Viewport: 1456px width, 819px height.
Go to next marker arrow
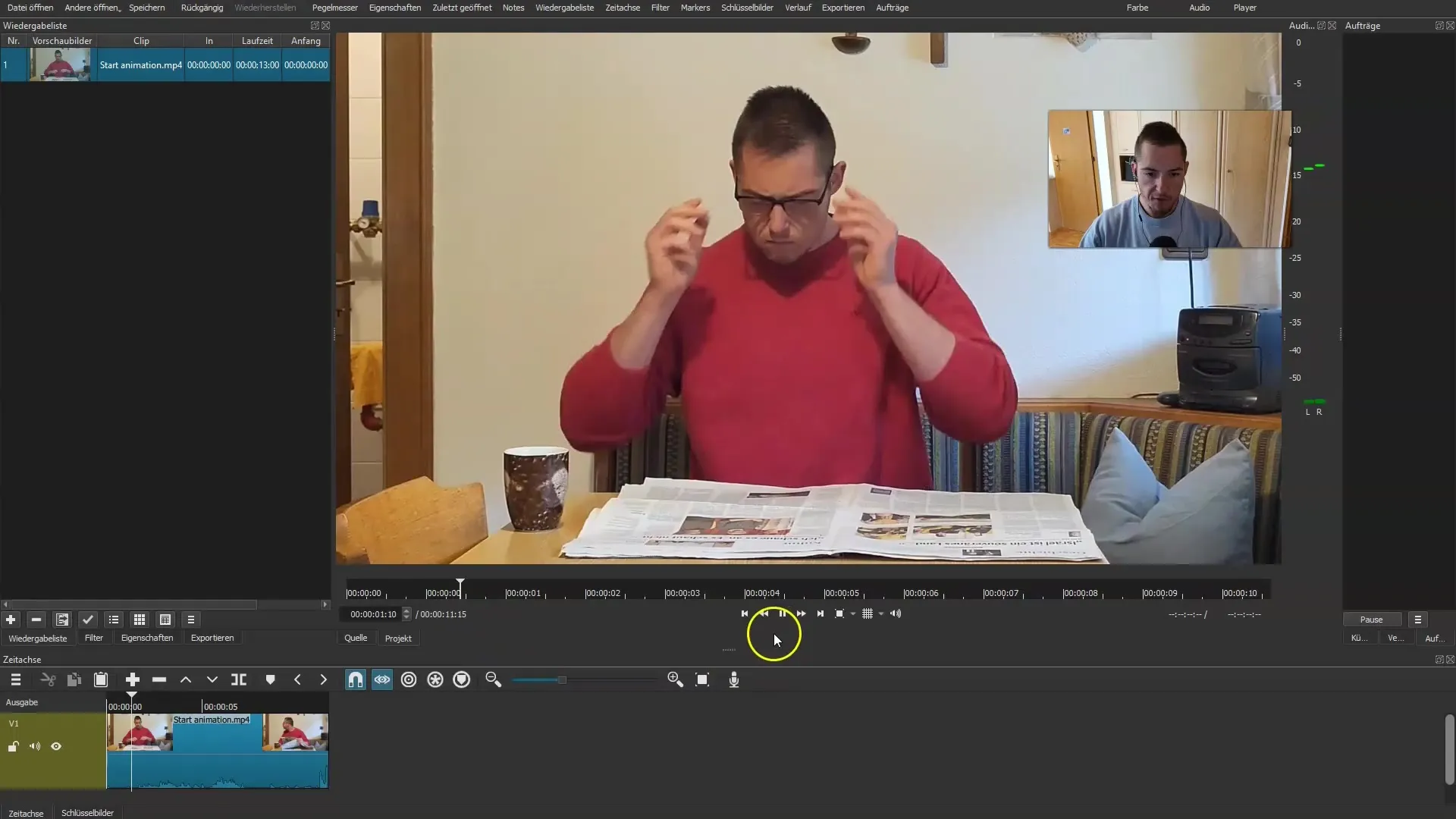pyautogui.click(x=324, y=680)
